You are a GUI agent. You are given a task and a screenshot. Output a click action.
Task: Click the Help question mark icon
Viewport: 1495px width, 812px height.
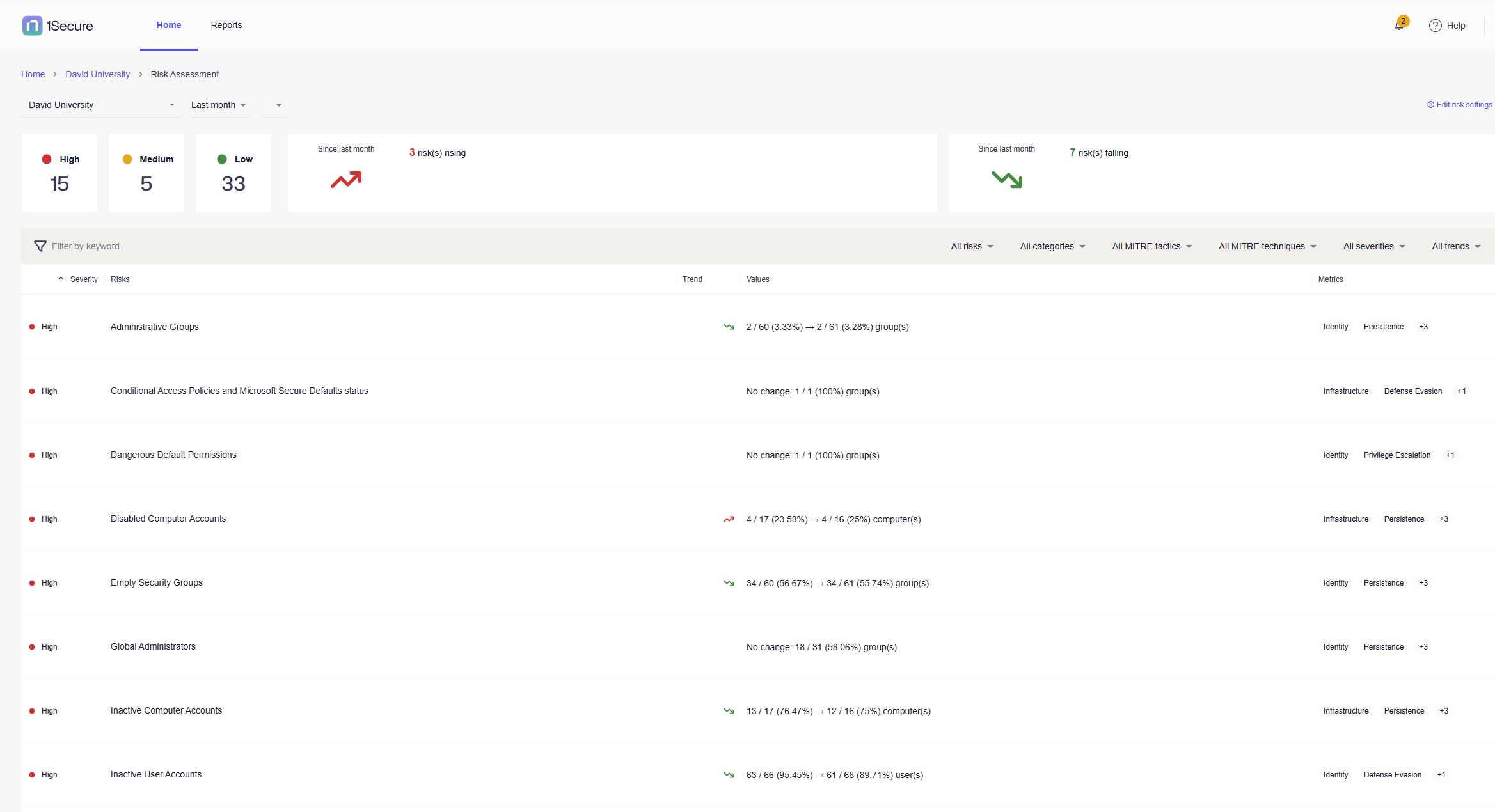(x=1435, y=26)
